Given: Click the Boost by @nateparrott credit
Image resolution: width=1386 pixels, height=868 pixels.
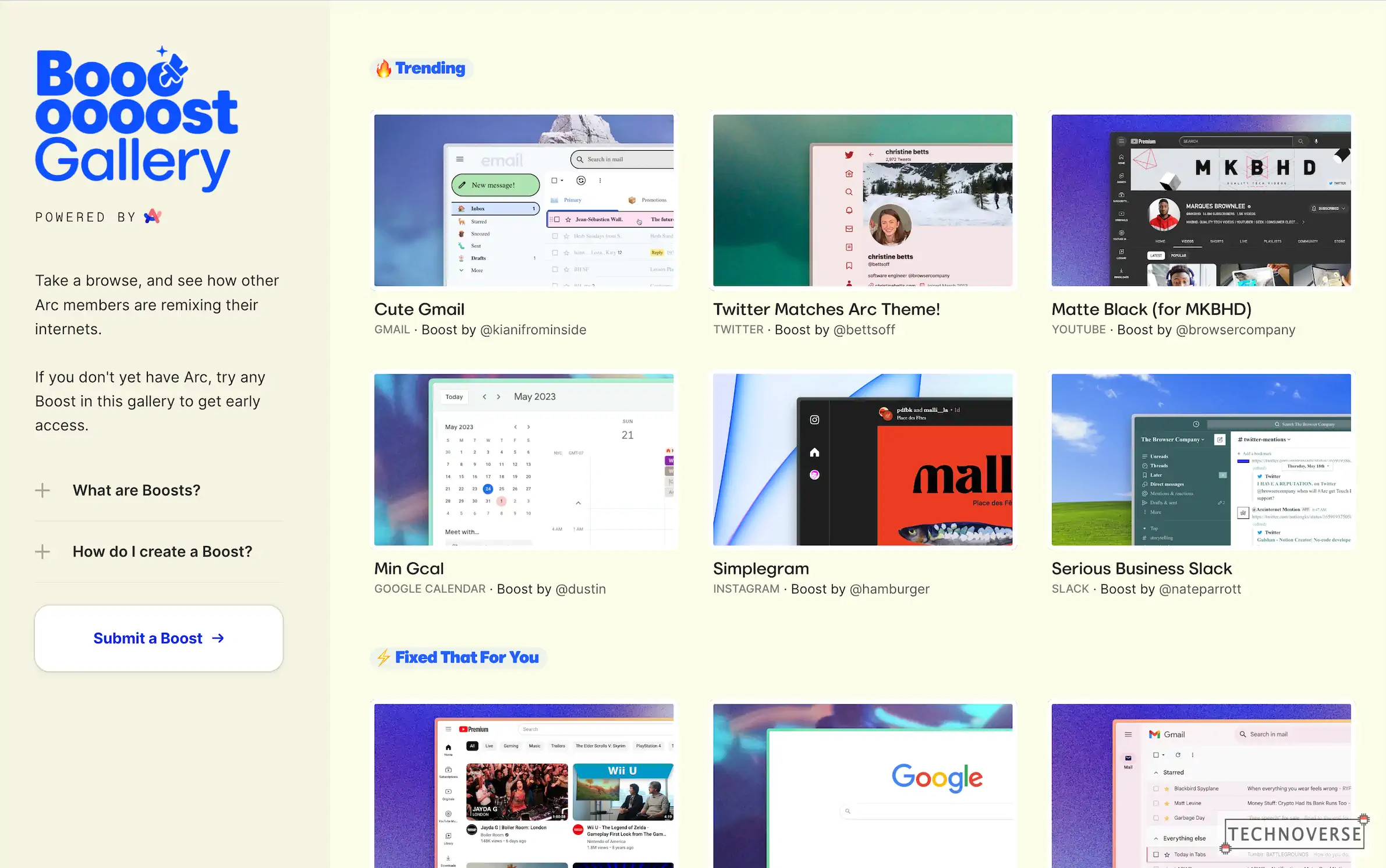Looking at the screenshot, I should (x=1171, y=589).
